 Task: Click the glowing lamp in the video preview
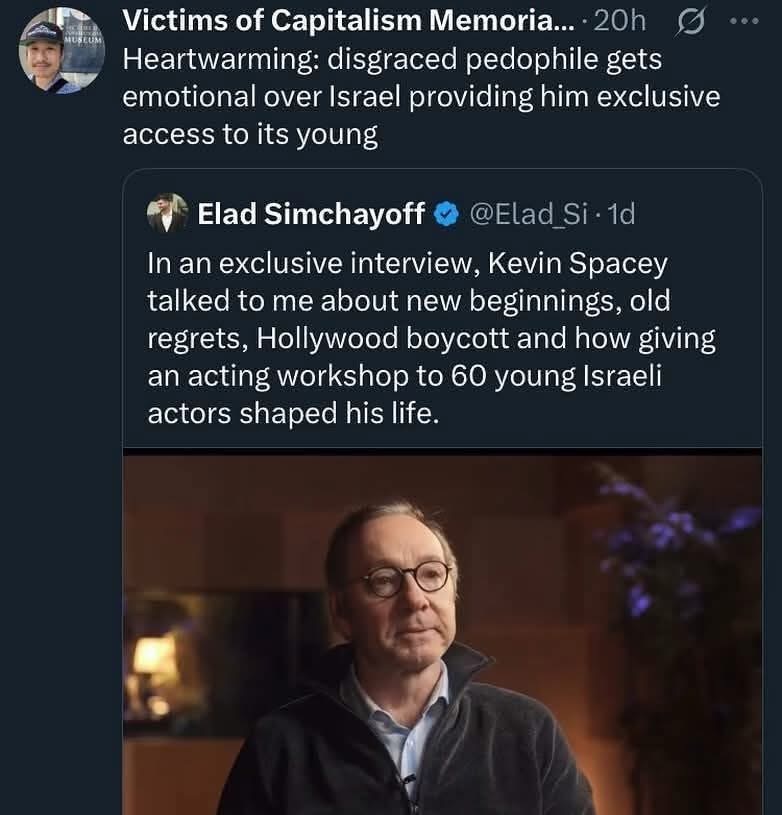tap(153, 660)
